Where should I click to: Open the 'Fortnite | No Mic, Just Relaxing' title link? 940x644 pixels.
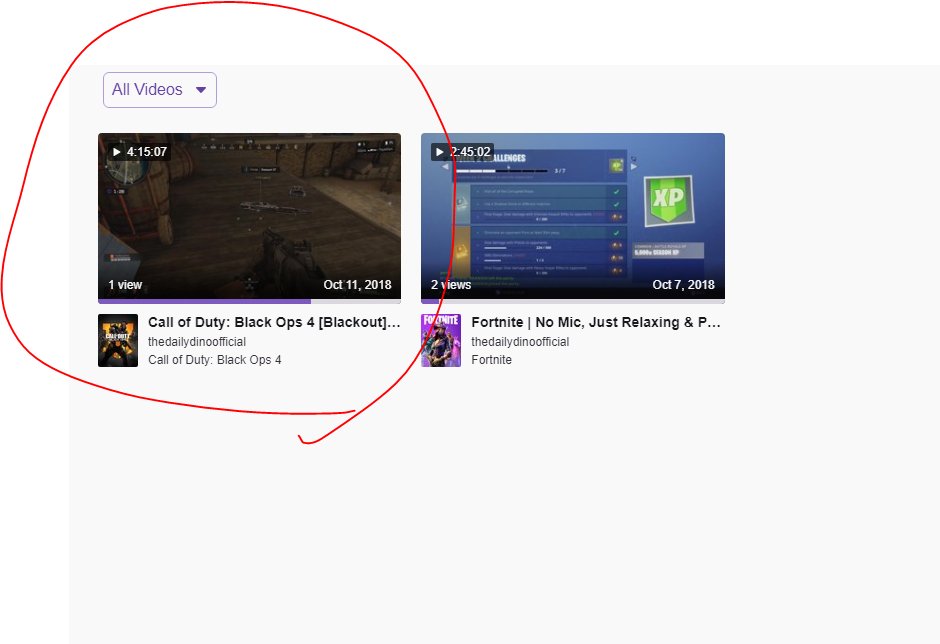point(596,323)
